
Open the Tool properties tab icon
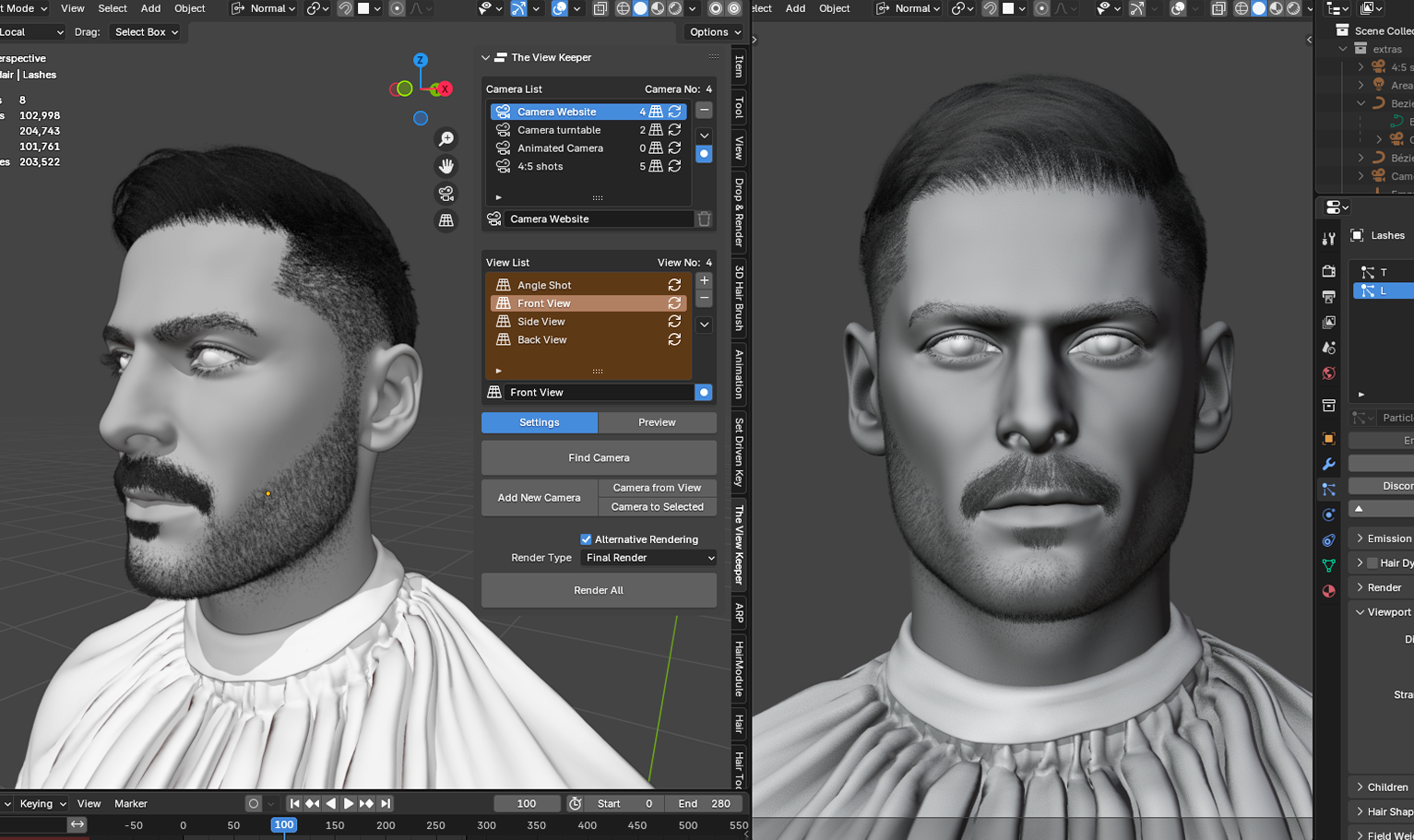point(1328,239)
